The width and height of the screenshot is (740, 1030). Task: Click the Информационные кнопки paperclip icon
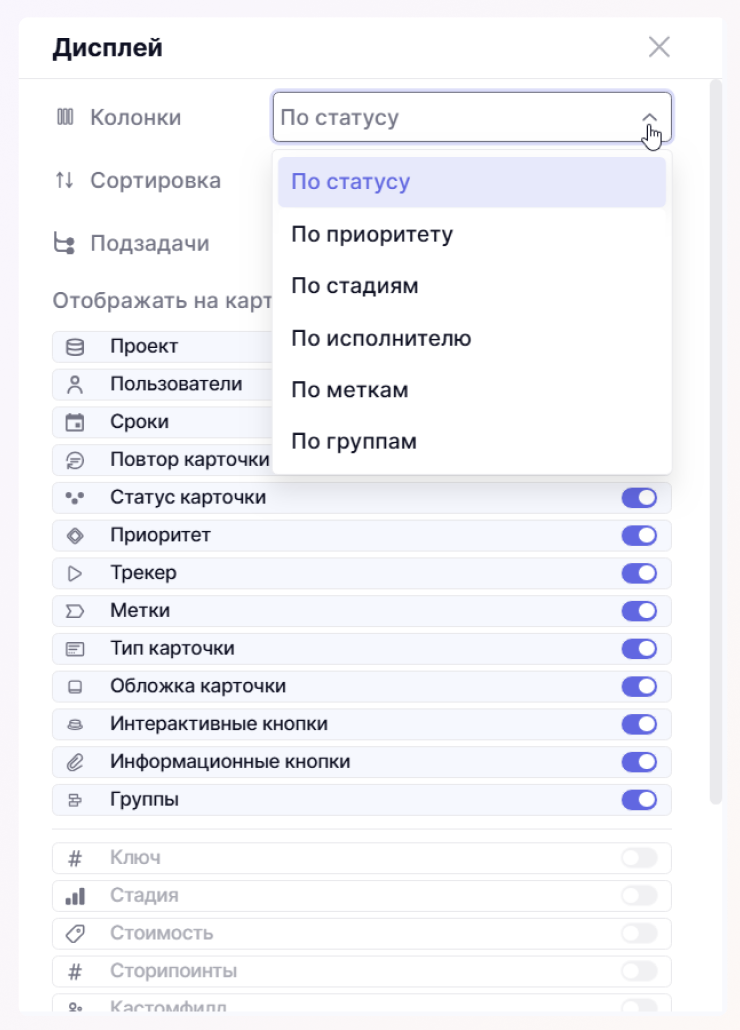(75, 762)
